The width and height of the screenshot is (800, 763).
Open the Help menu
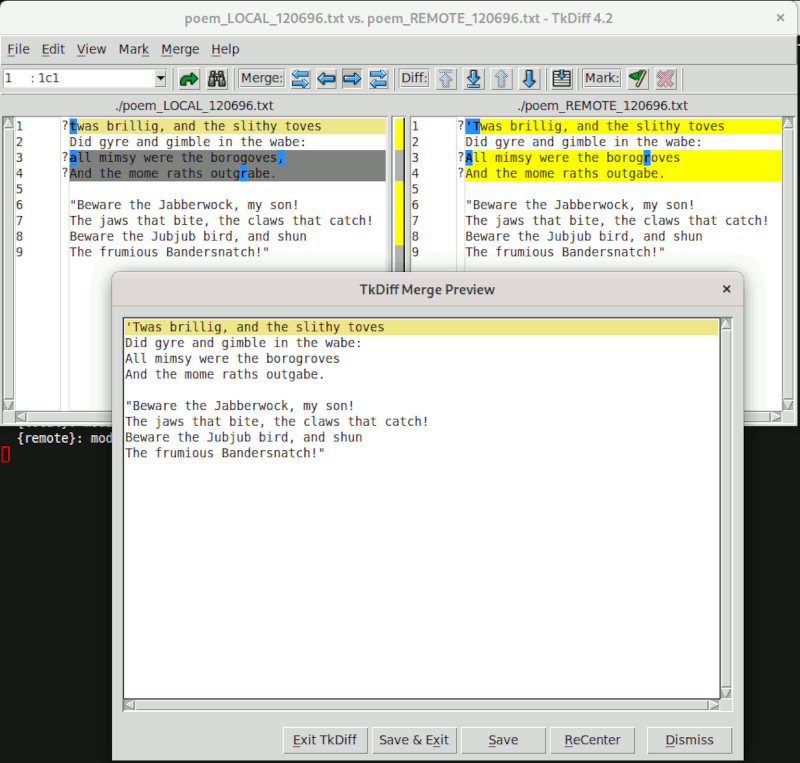pos(225,50)
